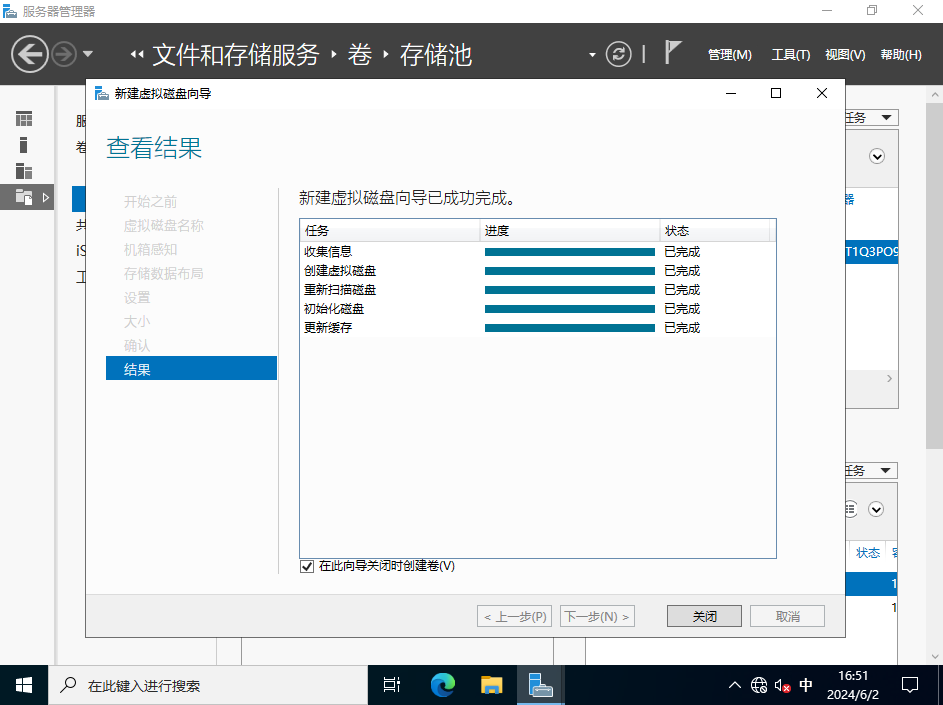Screen dimensions: 943x705
Task: Click the 创建虚拟磁盘 progress bar
Action: click(569, 271)
